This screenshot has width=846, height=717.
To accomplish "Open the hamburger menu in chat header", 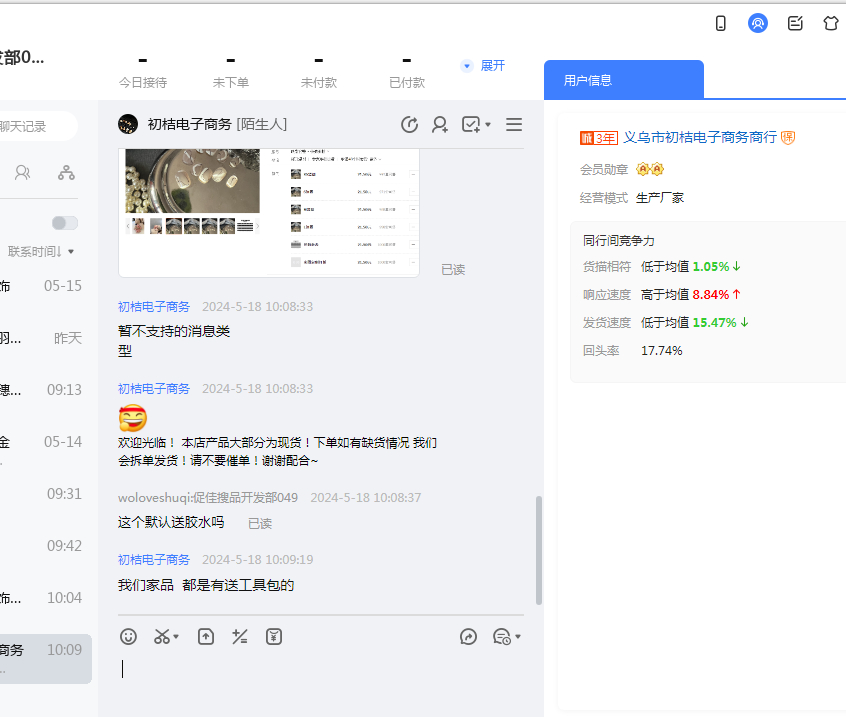I will coord(514,124).
